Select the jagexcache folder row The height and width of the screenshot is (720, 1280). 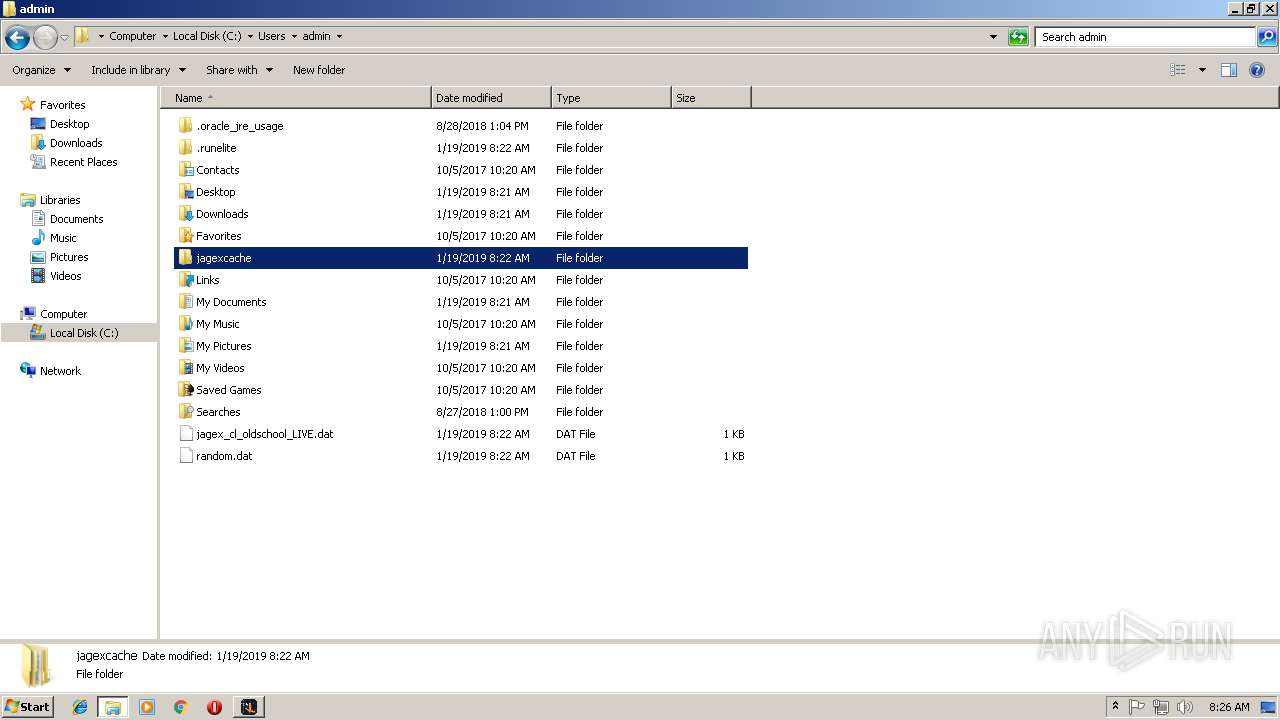click(461, 258)
